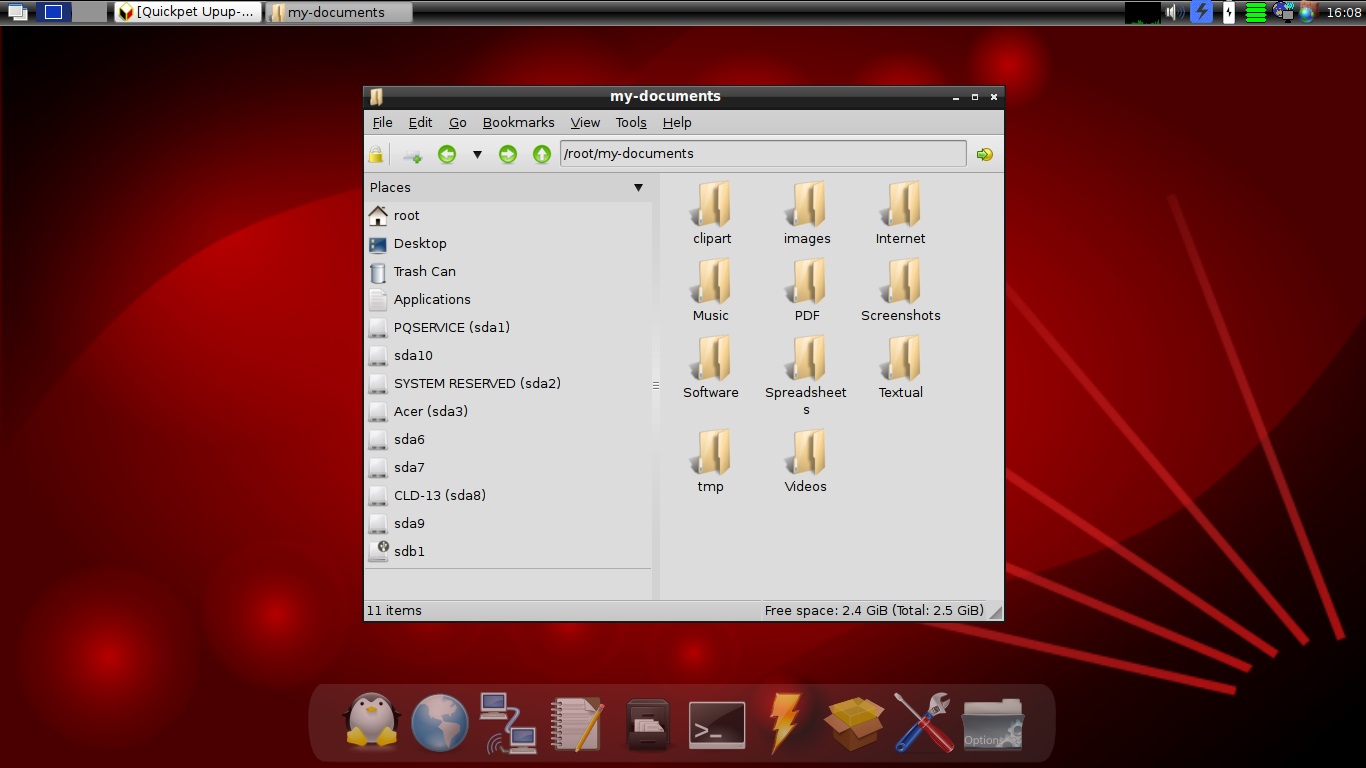Open the back history dropdown arrow
This screenshot has height=768, width=1366.
(x=477, y=155)
